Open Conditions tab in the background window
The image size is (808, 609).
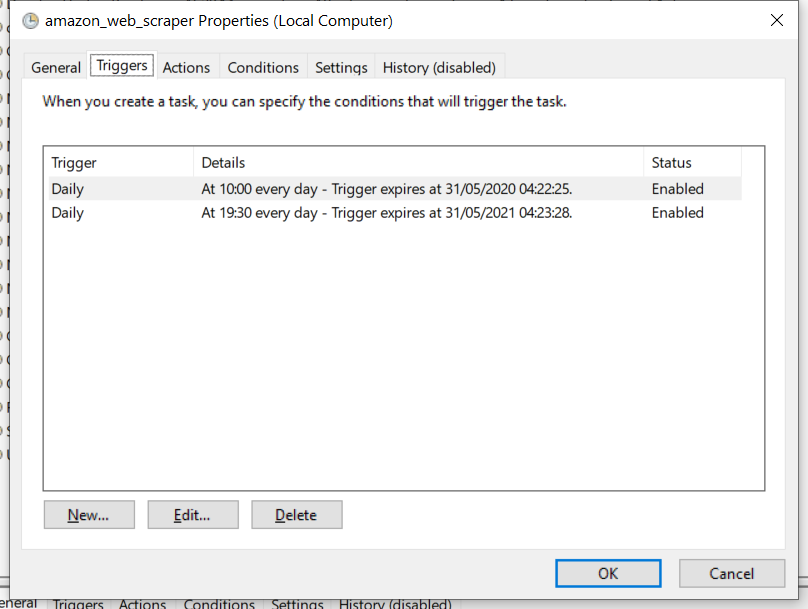219,604
